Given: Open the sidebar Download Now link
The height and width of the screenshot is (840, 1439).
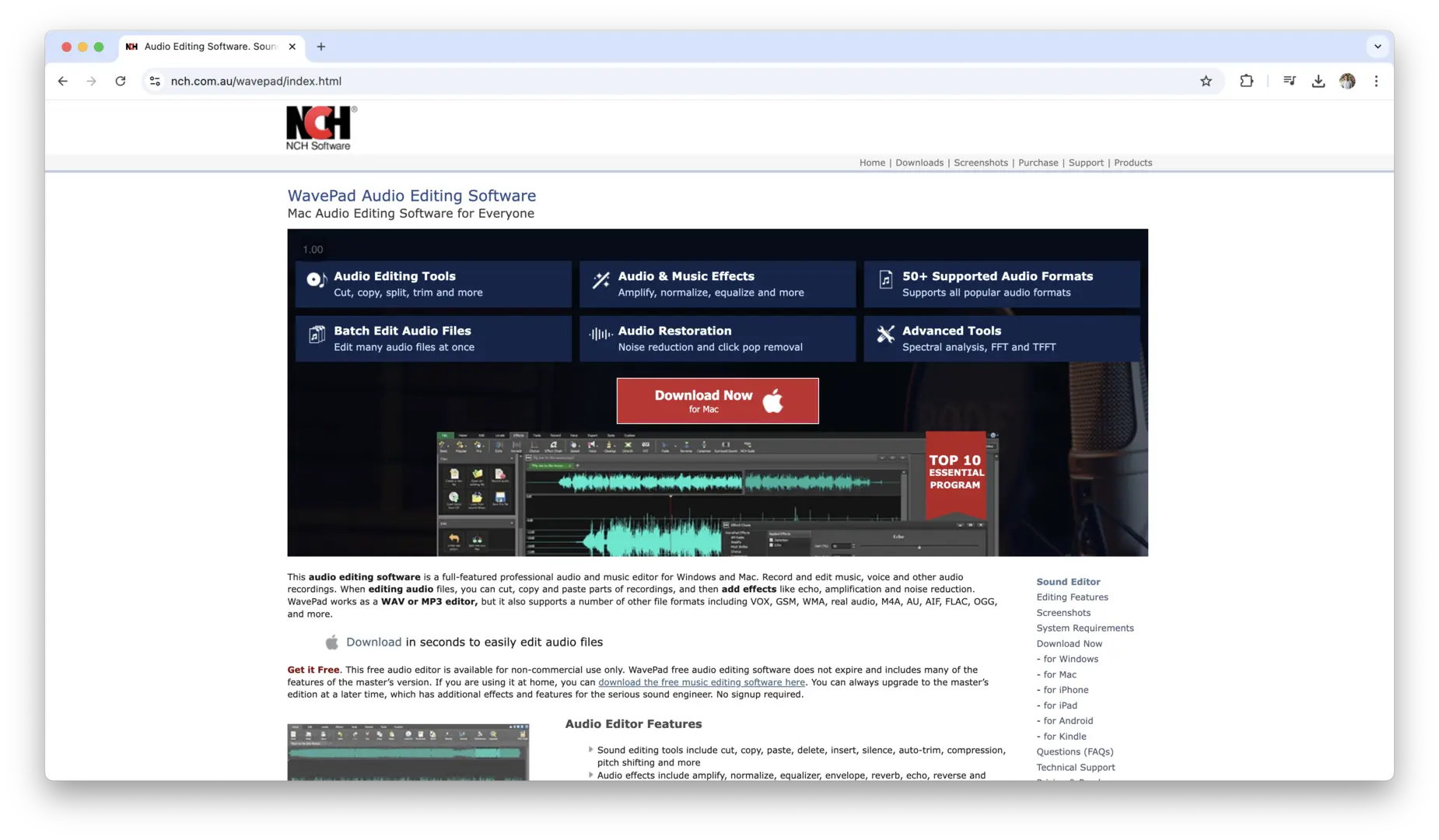Looking at the screenshot, I should click(1069, 644).
